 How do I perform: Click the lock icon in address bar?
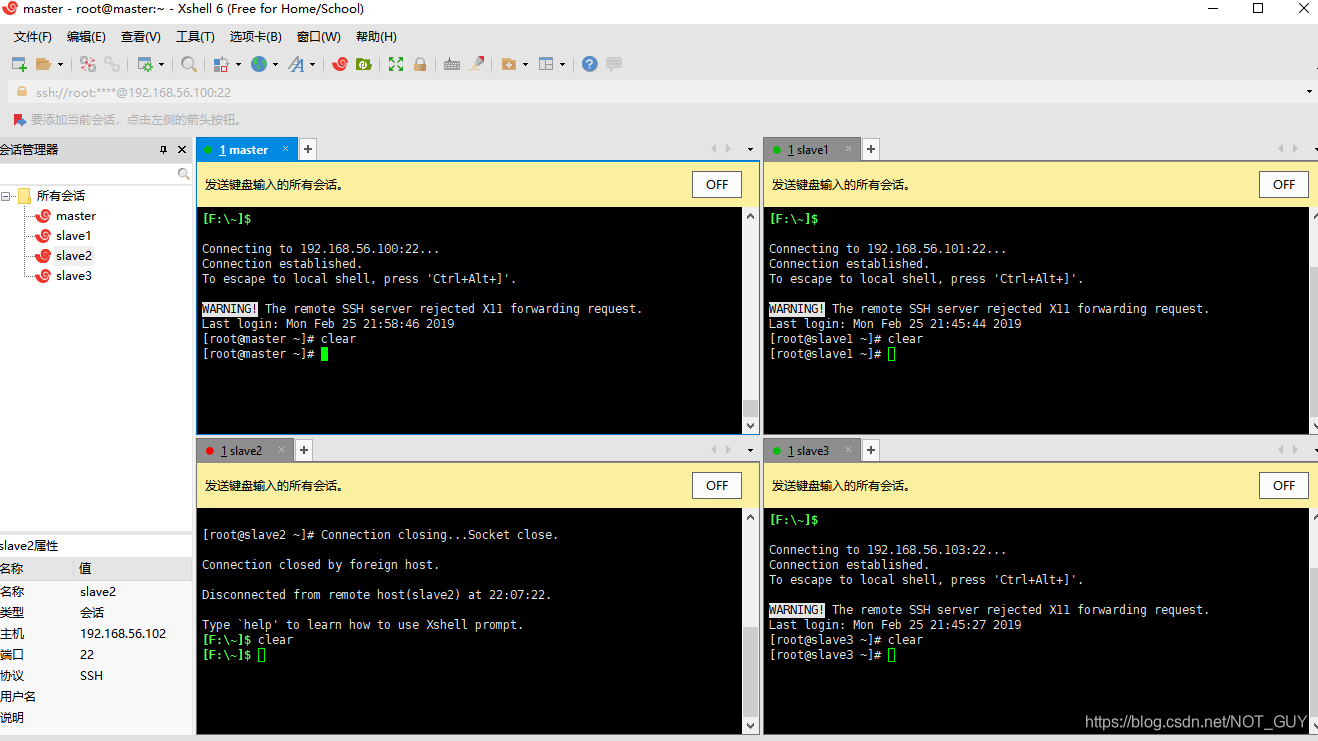coord(22,92)
